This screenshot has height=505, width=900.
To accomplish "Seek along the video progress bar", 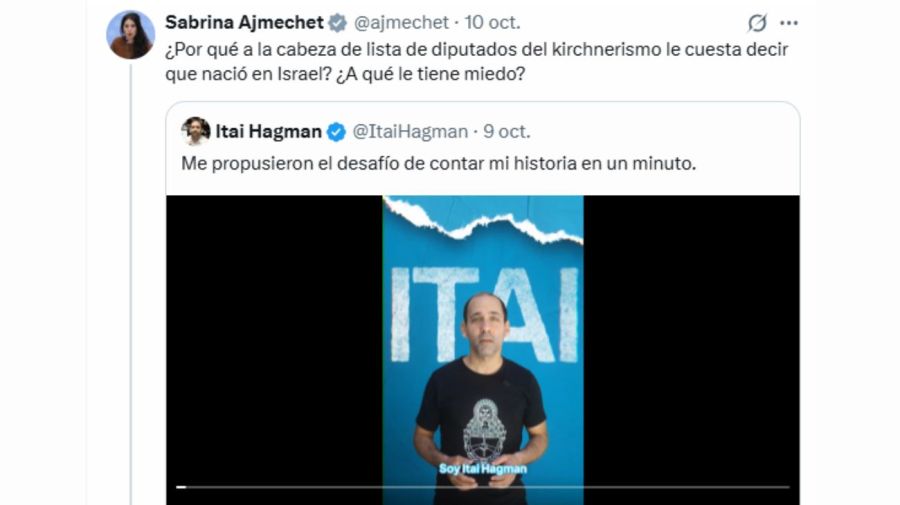I will [x=483, y=487].
